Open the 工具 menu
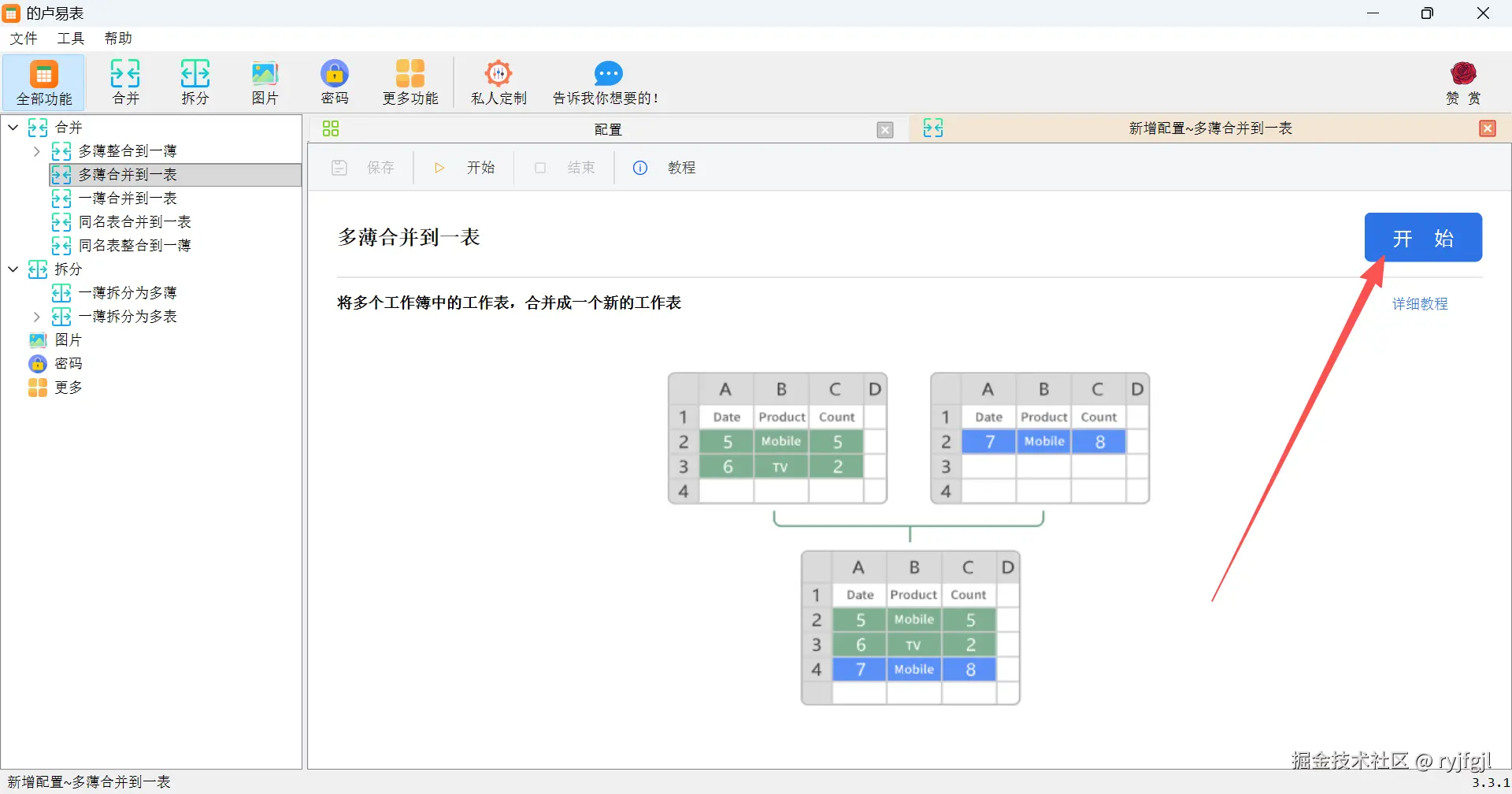The height and width of the screenshot is (794, 1512). (70, 39)
